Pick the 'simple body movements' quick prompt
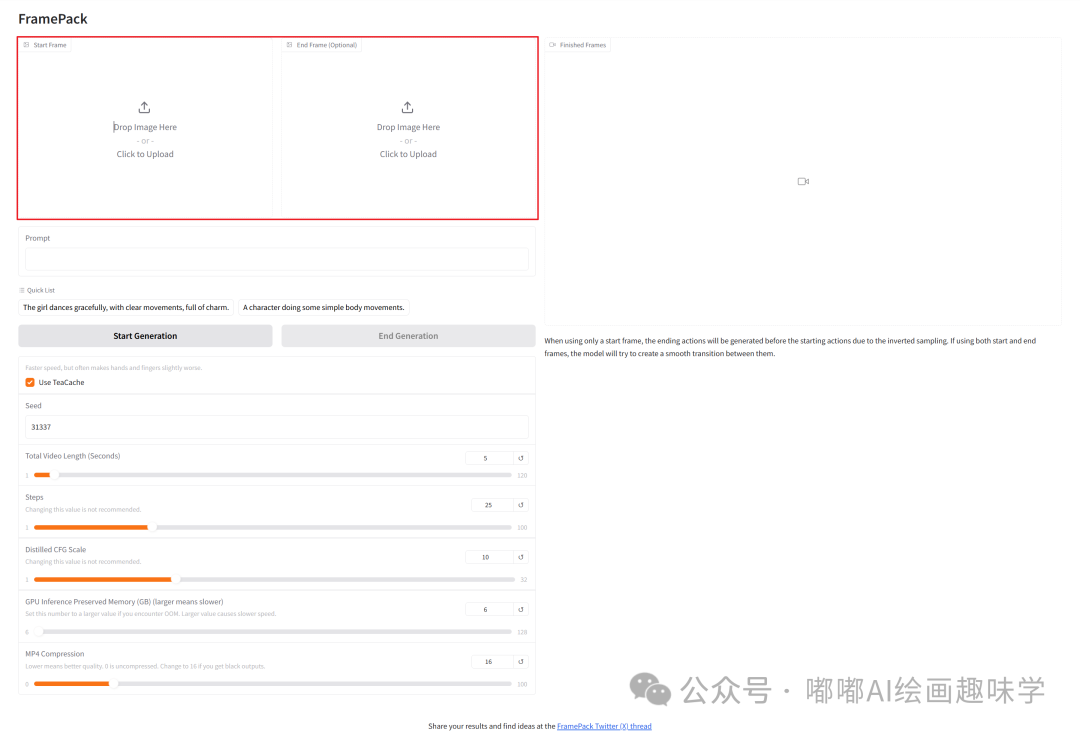The width and height of the screenshot is (1080, 734). [324, 307]
